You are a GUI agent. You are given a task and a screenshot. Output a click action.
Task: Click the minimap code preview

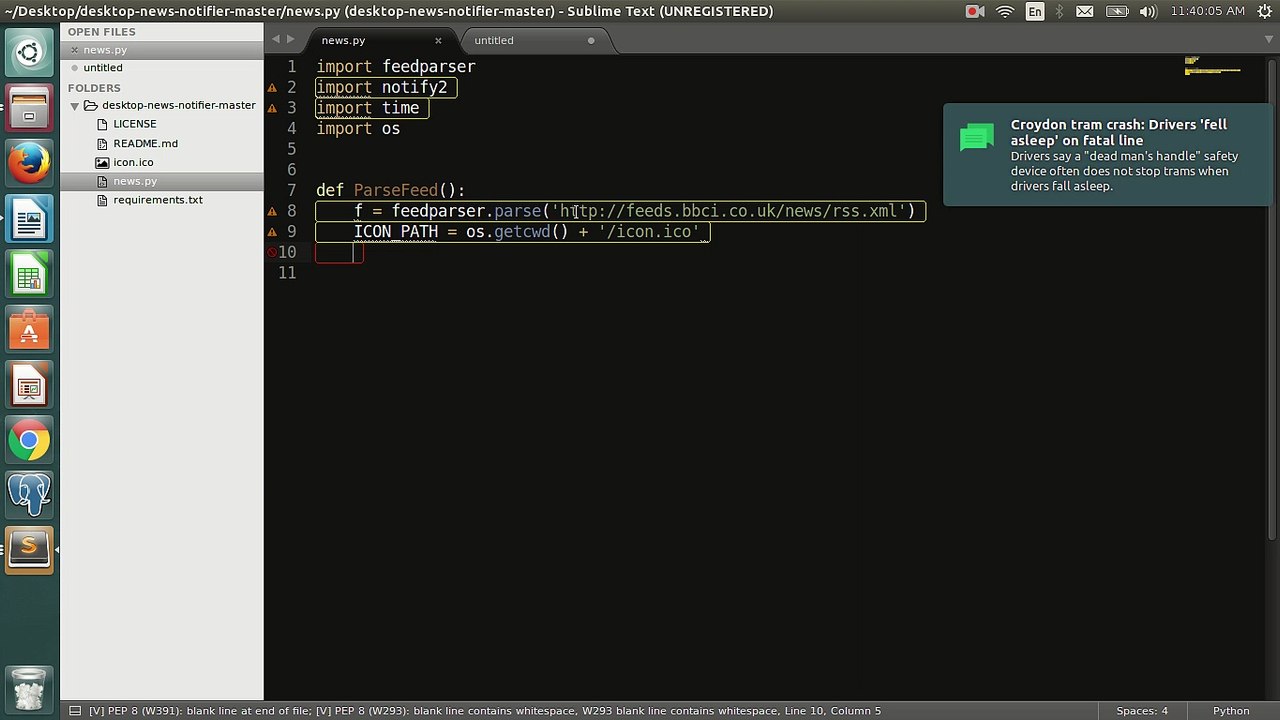click(1212, 66)
